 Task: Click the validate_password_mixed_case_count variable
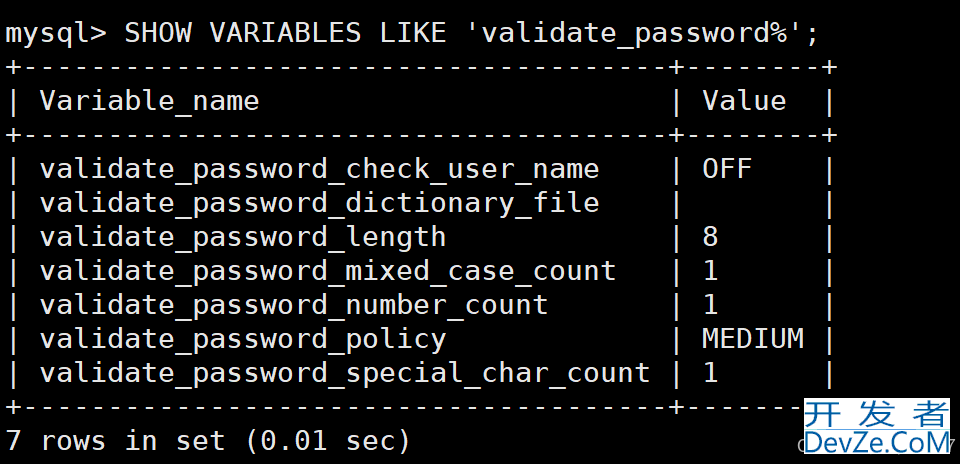click(328, 271)
